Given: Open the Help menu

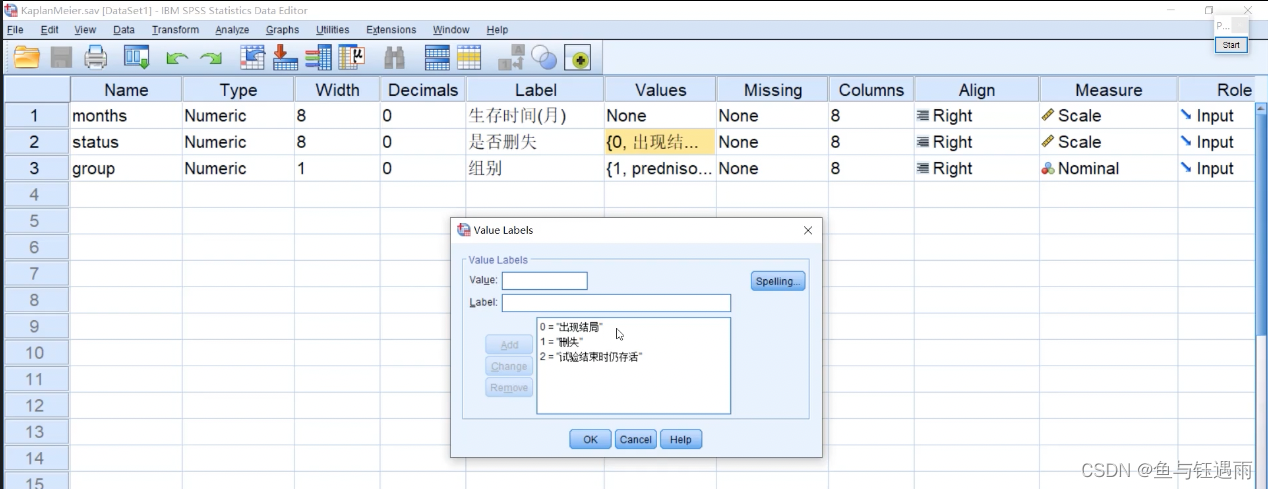Looking at the screenshot, I should tap(497, 30).
